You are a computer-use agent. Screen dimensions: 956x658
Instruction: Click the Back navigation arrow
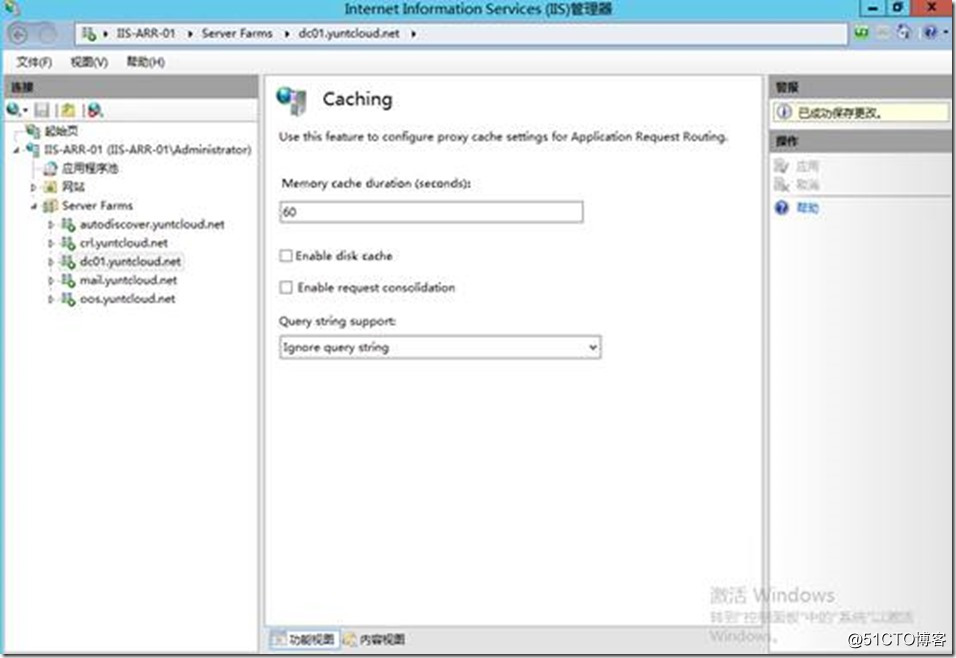tap(19, 35)
